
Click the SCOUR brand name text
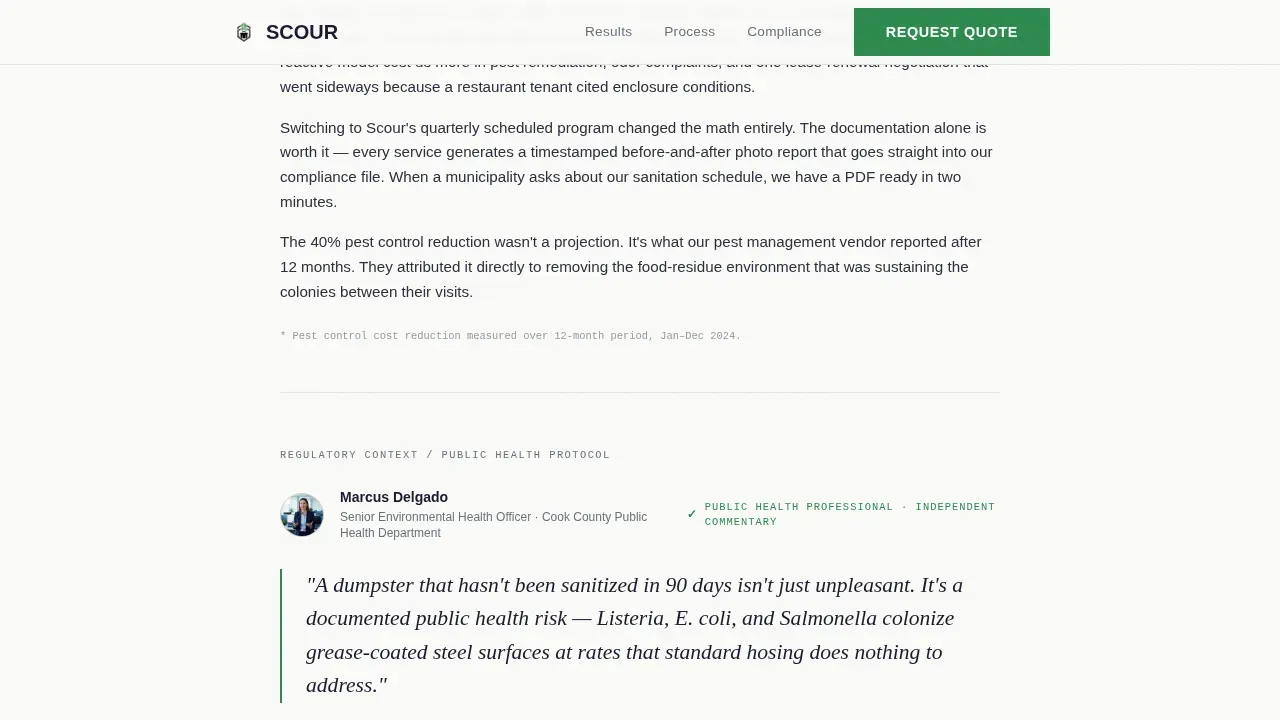coord(302,32)
